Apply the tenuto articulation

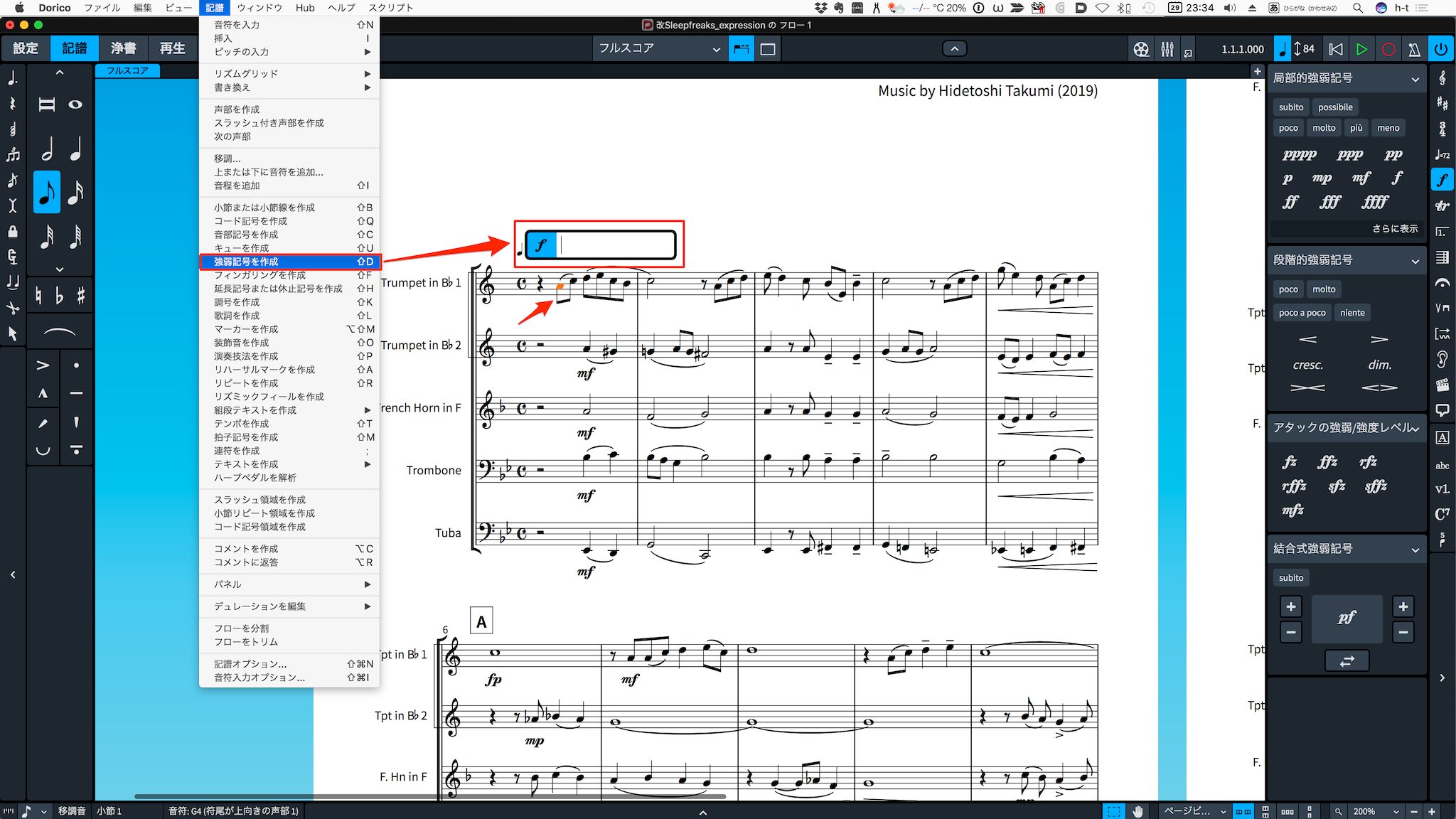[x=76, y=393]
